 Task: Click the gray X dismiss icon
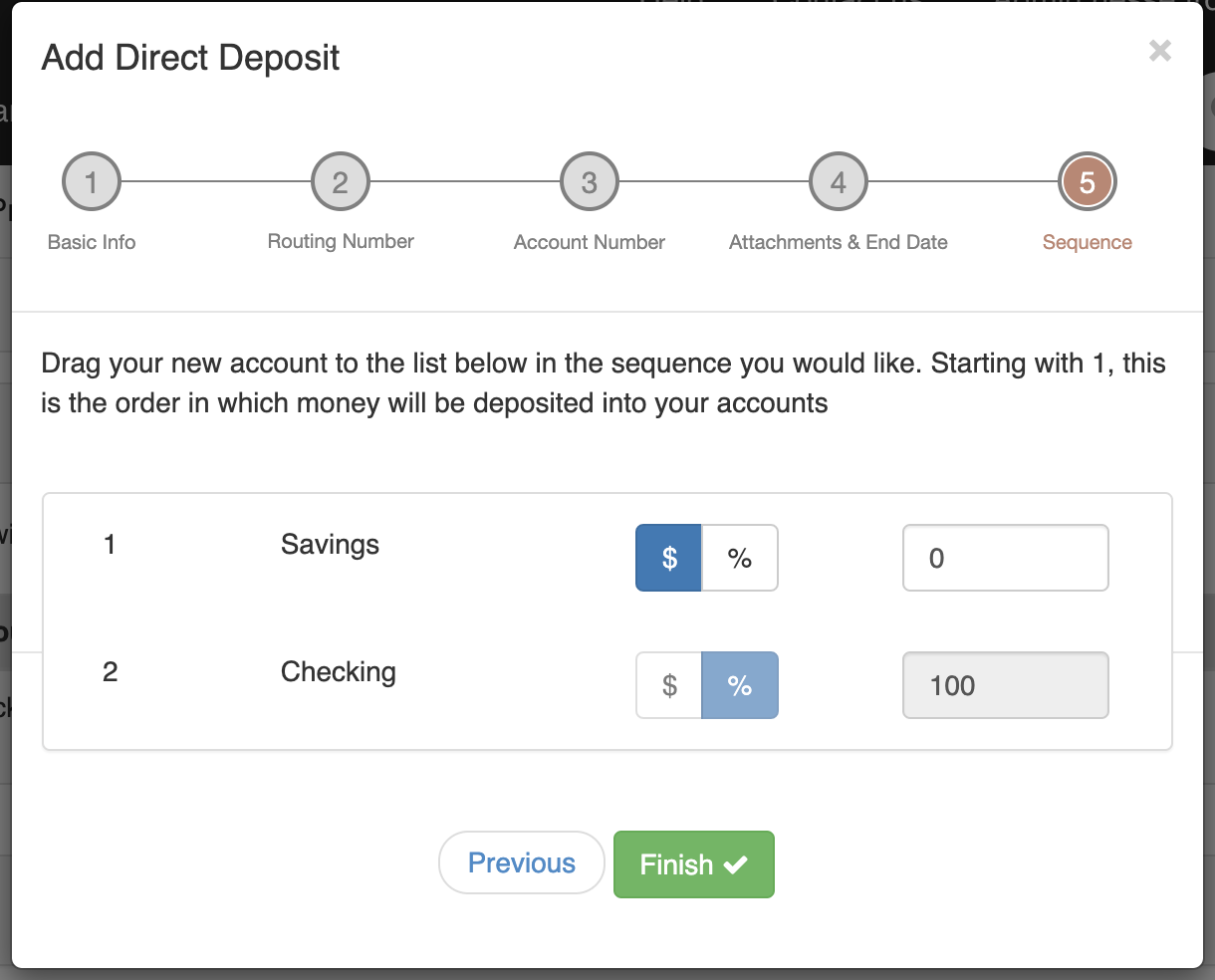pos(1159,50)
